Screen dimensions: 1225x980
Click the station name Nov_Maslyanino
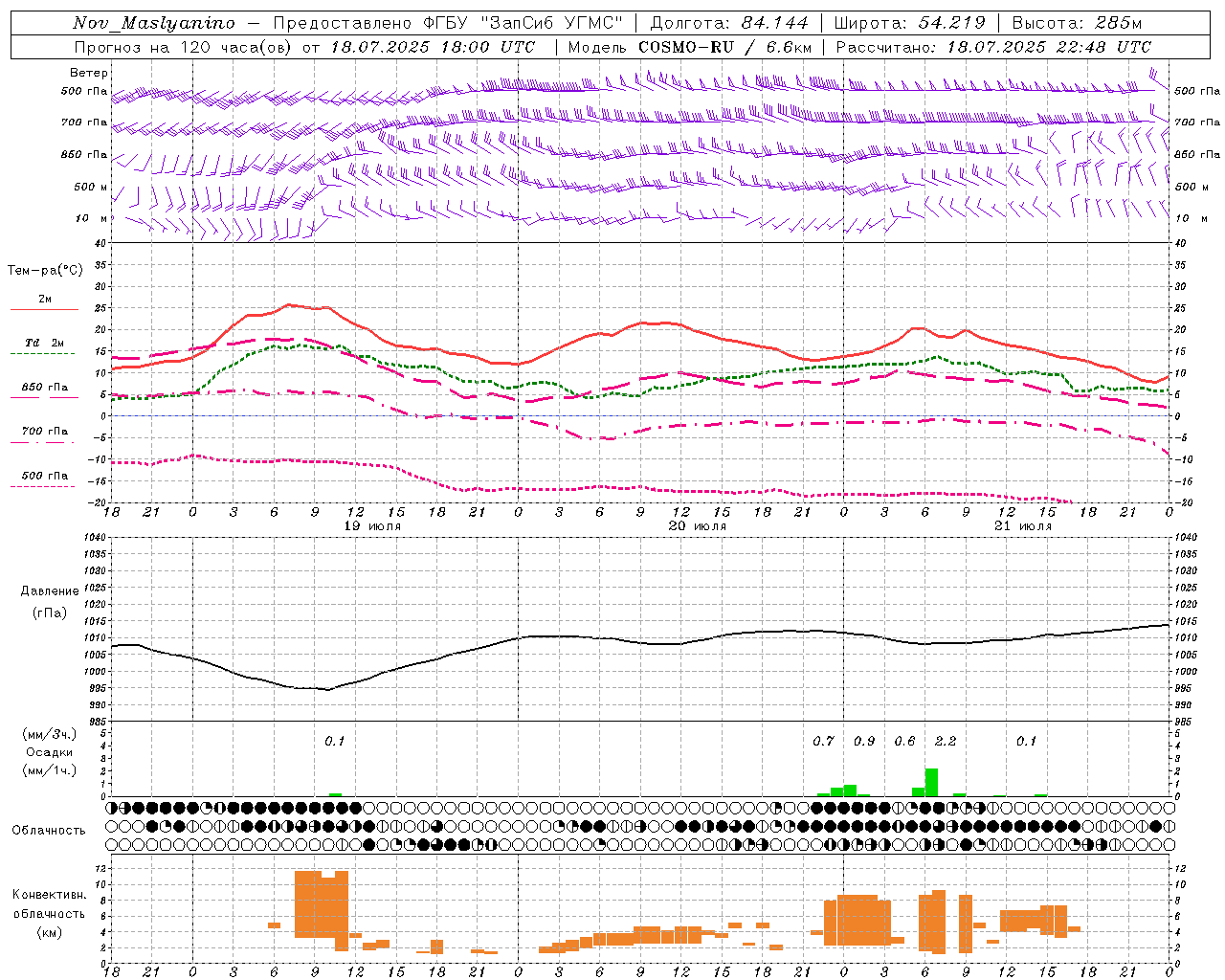(154, 23)
